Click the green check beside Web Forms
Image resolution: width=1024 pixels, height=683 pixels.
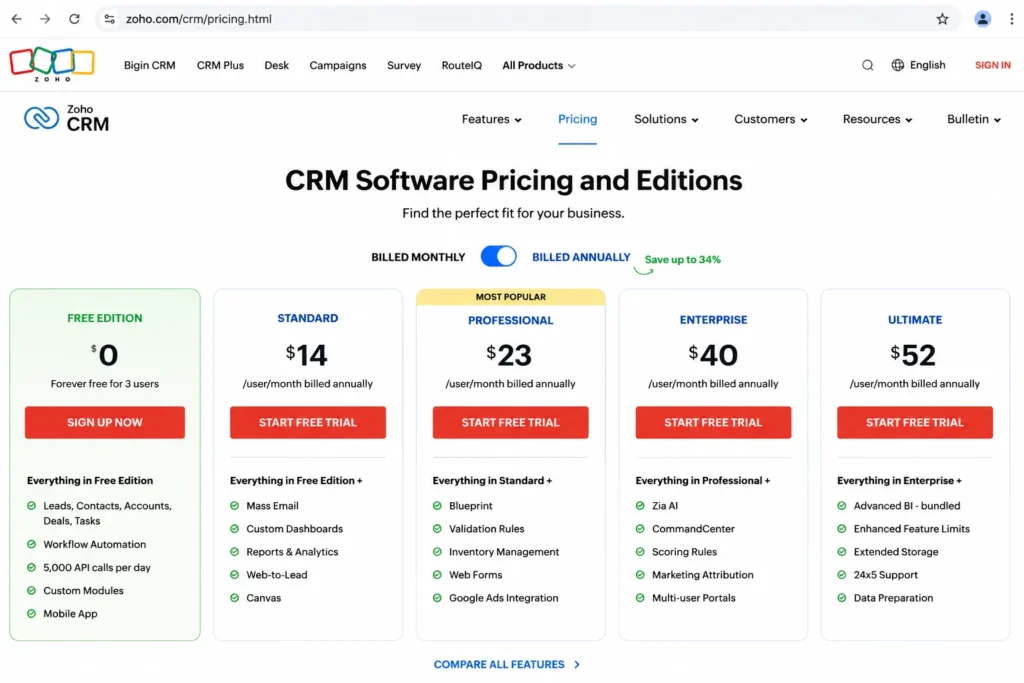tap(437, 575)
